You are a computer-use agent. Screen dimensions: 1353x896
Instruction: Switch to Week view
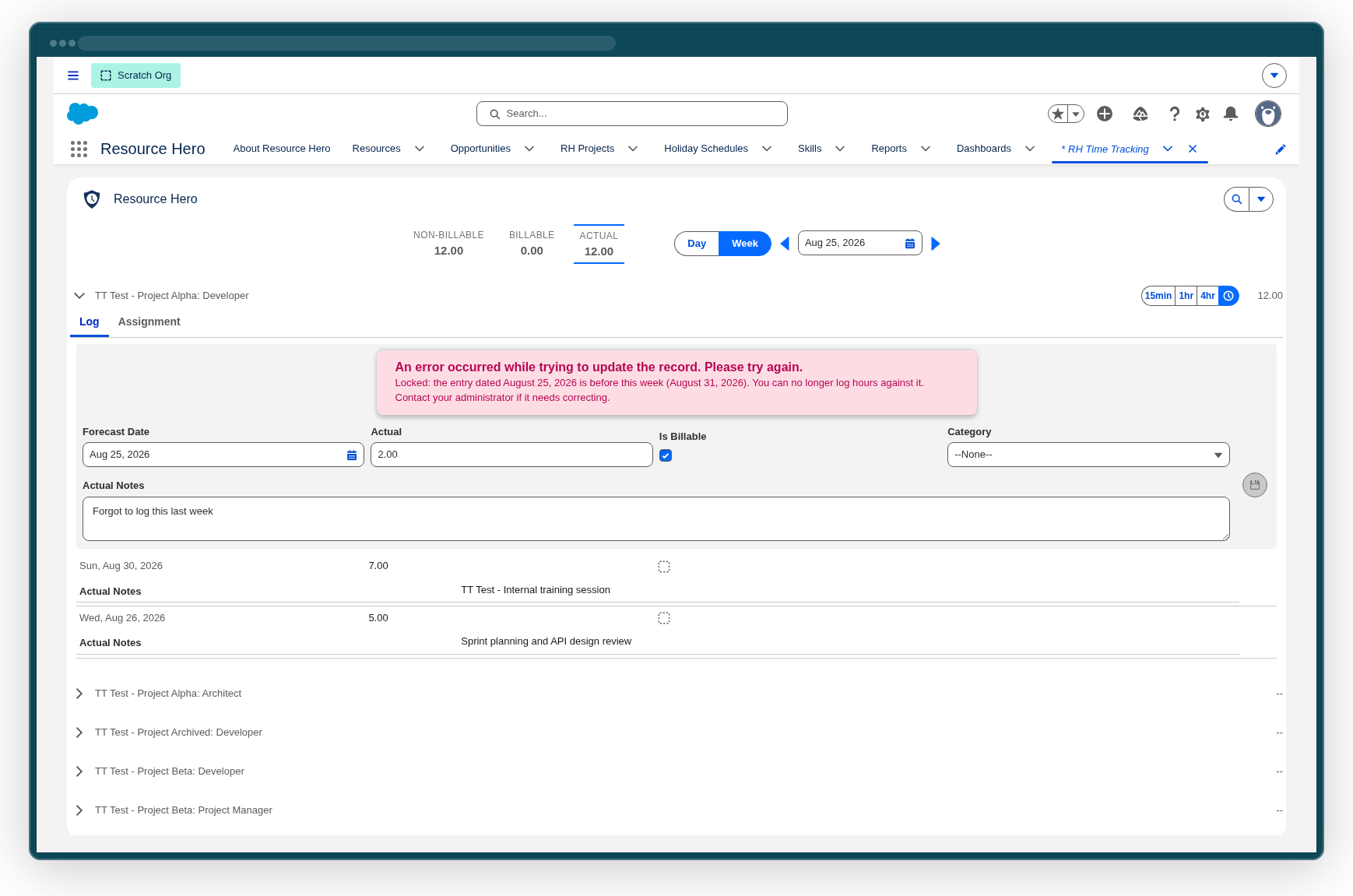[x=745, y=244]
